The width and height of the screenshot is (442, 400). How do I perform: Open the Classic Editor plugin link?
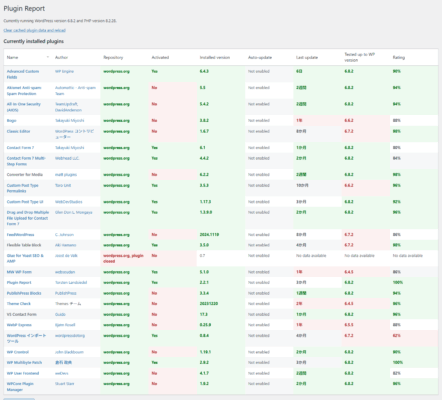coord(18,131)
